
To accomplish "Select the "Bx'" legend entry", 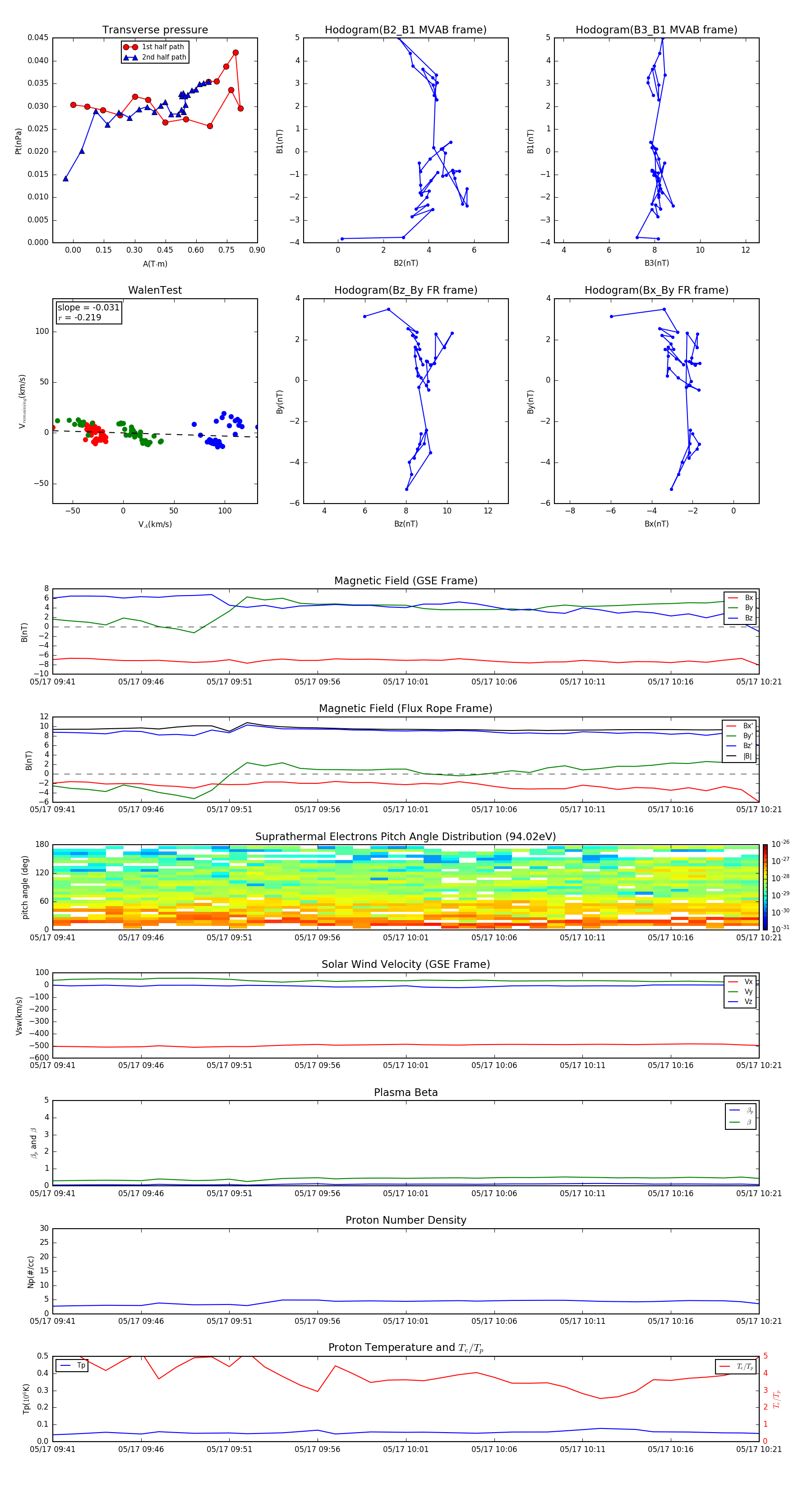I will [740, 726].
